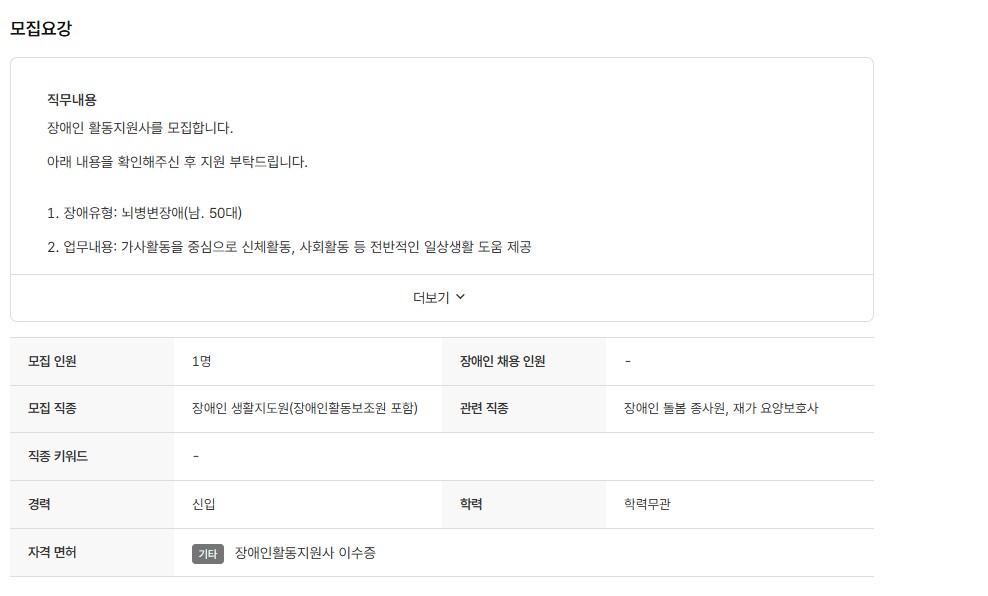Click the 신입 experience value

coord(203,504)
